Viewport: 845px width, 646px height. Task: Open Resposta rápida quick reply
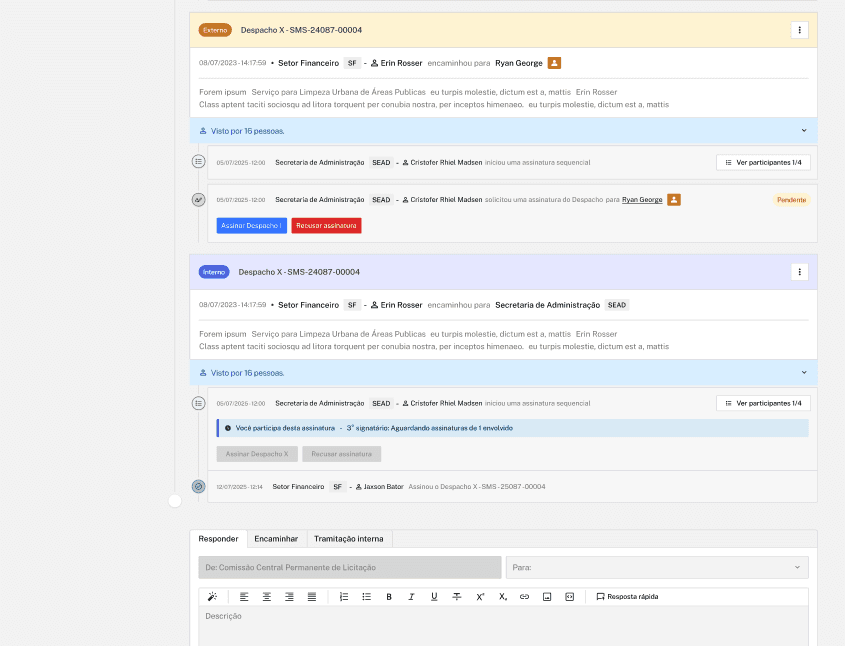click(627, 596)
